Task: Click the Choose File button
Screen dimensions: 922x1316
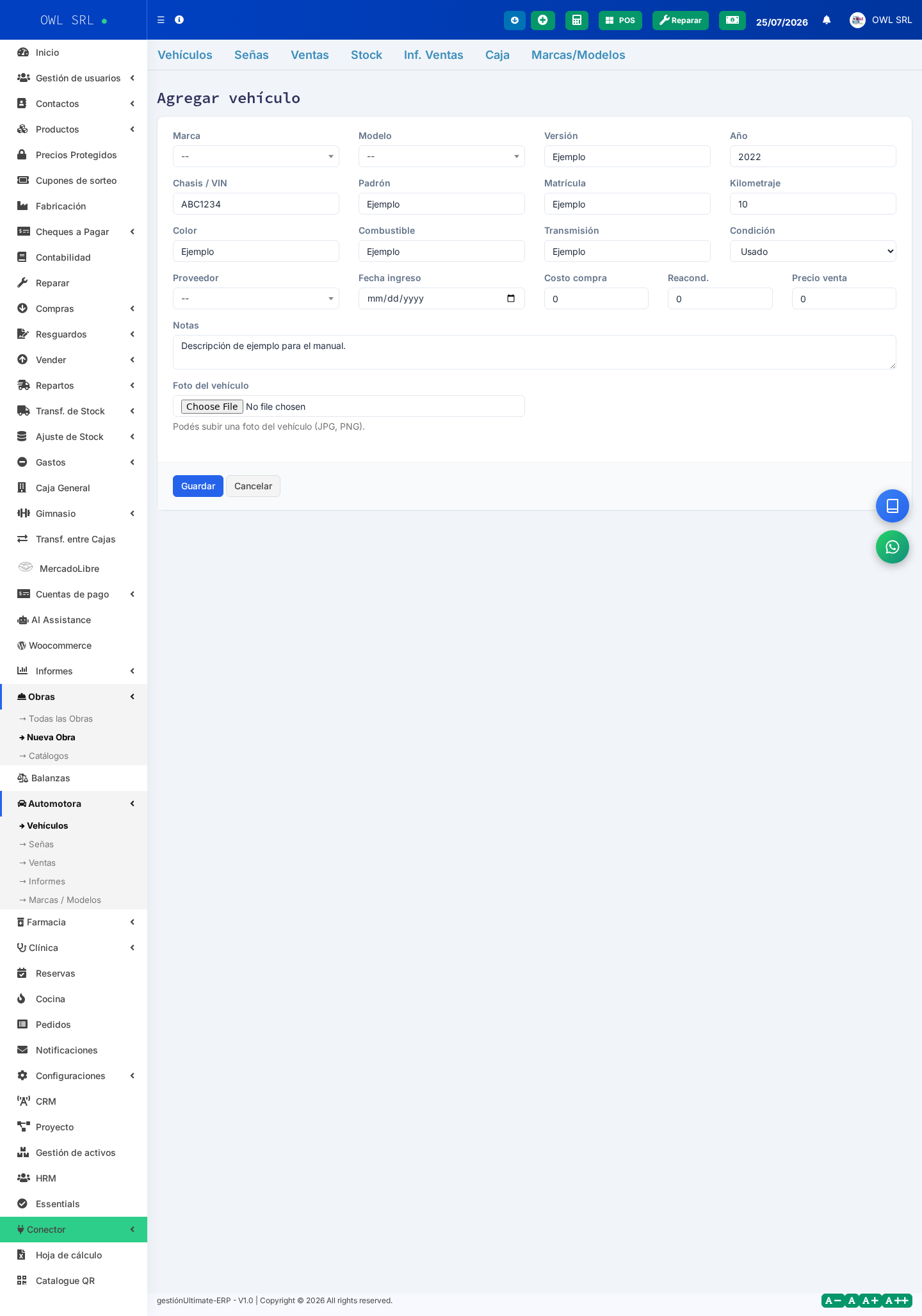Action: tap(212, 407)
